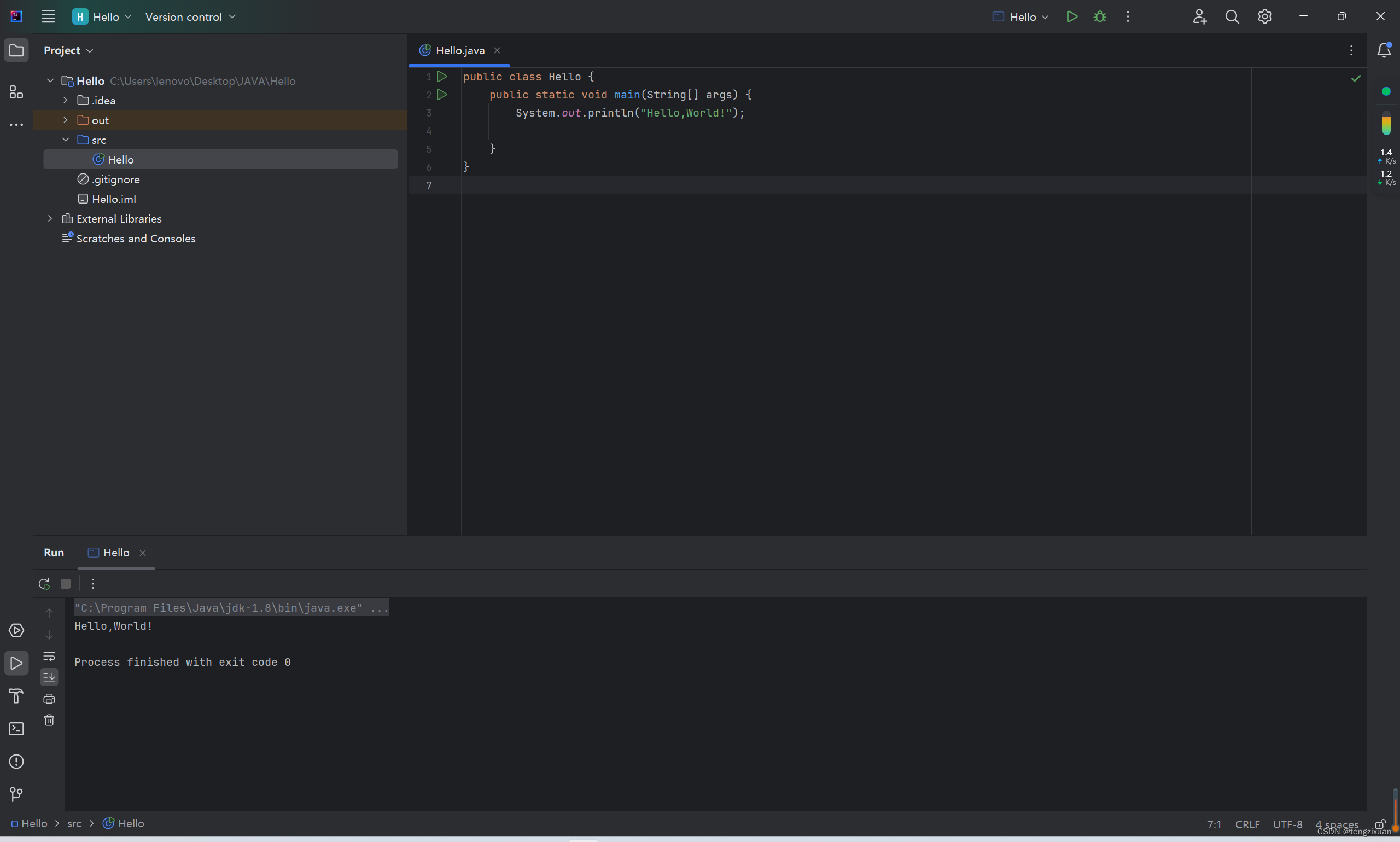Toggle the read-only lock icon in status bar
1400x842 pixels.
[x=1380, y=824]
